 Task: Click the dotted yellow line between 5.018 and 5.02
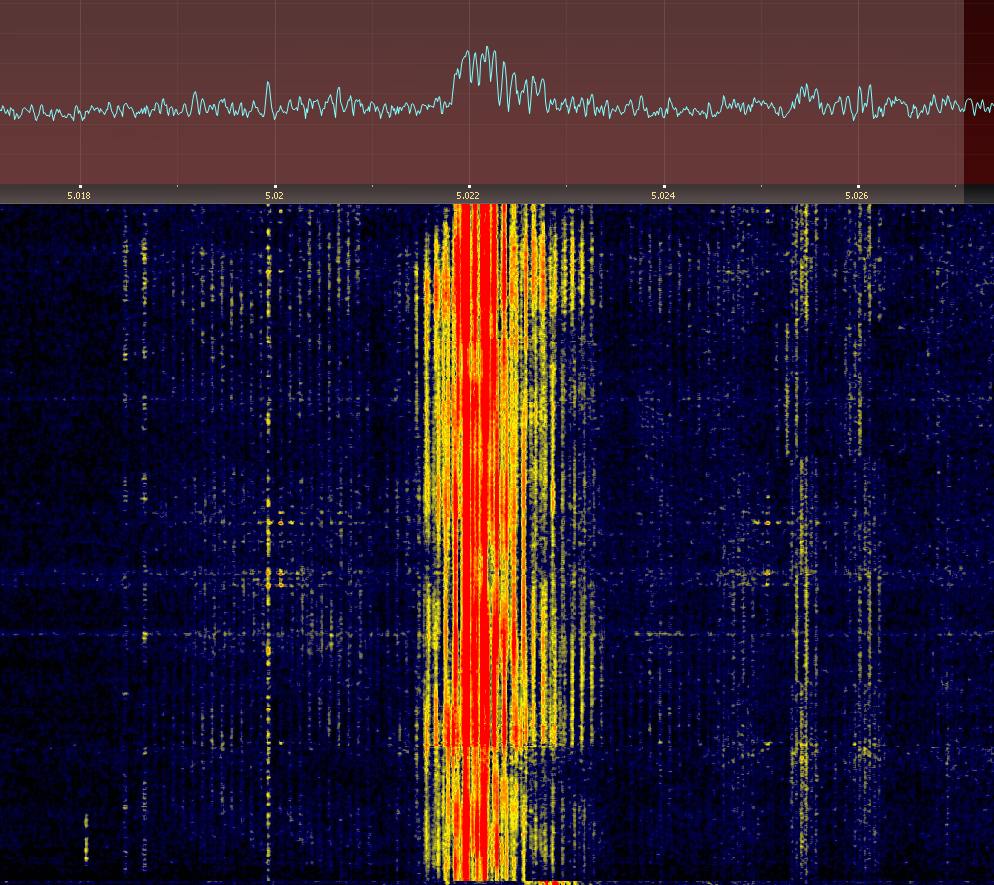point(144,400)
